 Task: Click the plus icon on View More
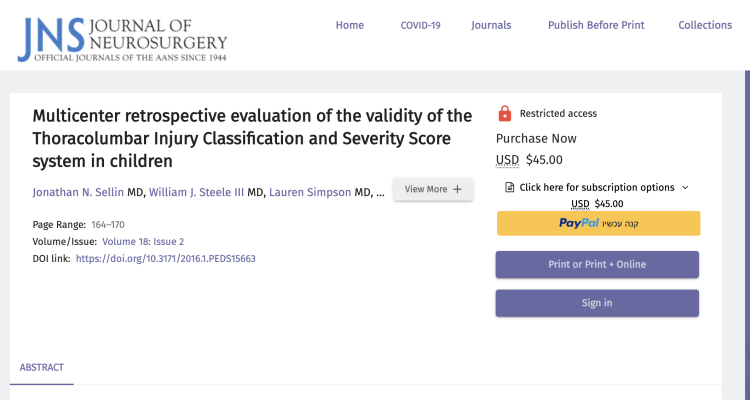tap(458, 189)
